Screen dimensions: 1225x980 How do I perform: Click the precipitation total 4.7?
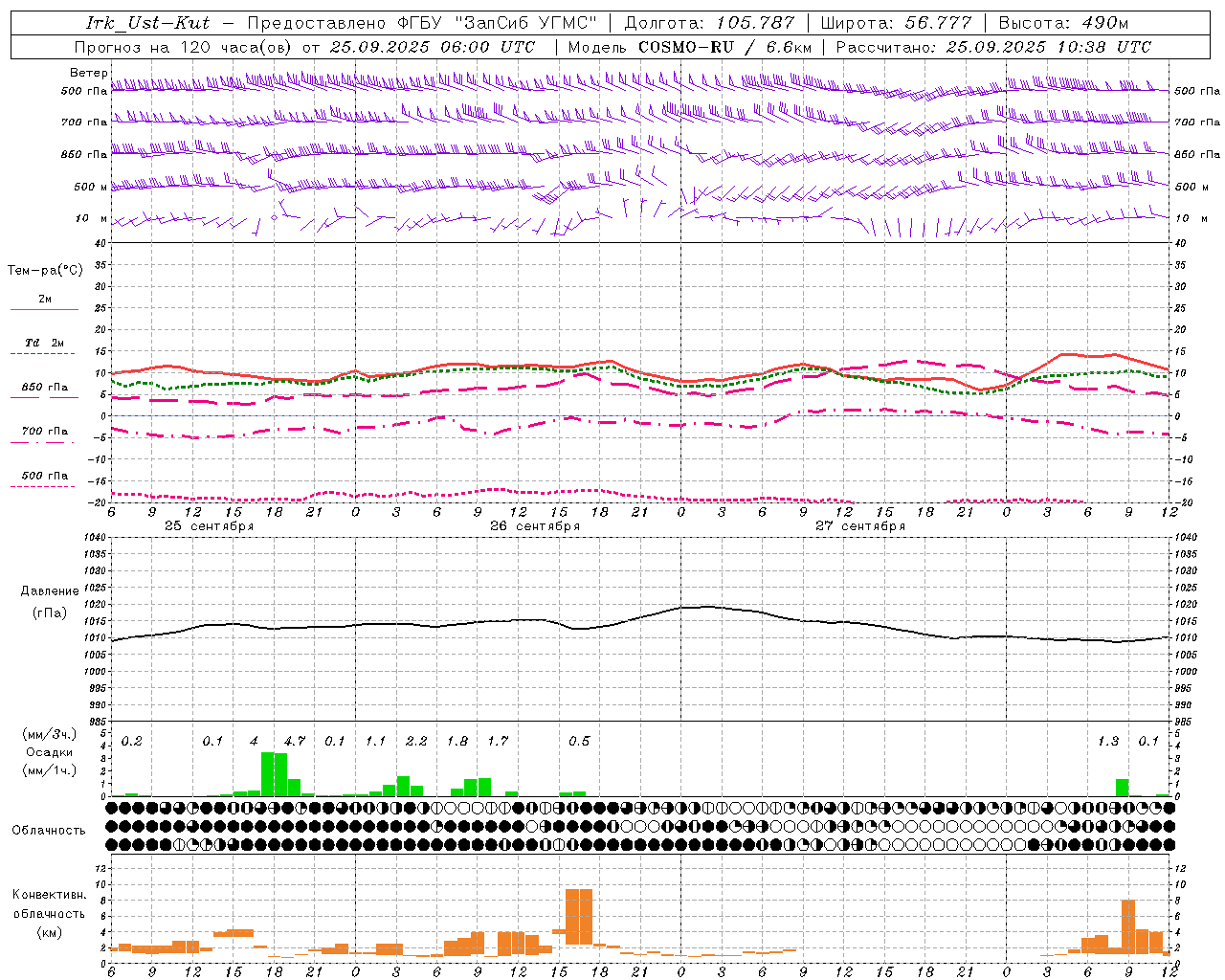point(295,741)
